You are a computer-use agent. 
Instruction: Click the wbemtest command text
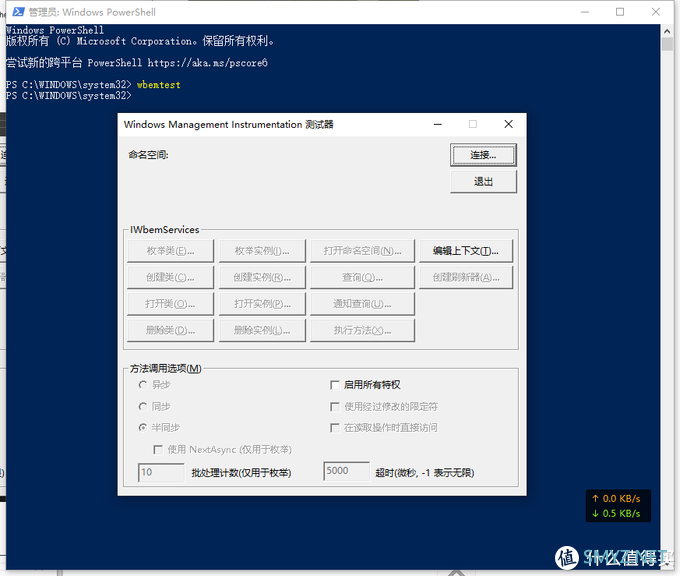pos(158,85)
